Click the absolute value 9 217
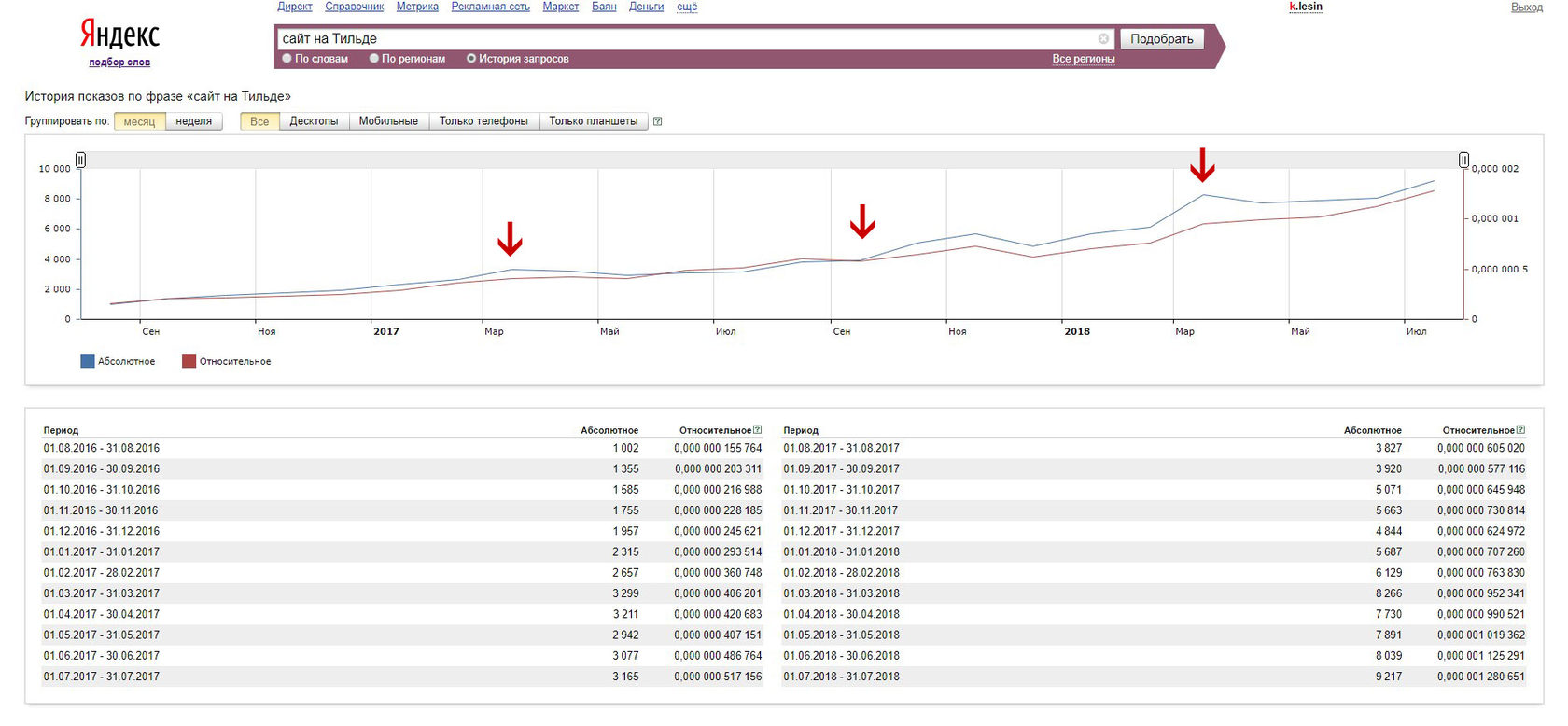This screenshot has height=726, width=1568. click(1389, 677)
